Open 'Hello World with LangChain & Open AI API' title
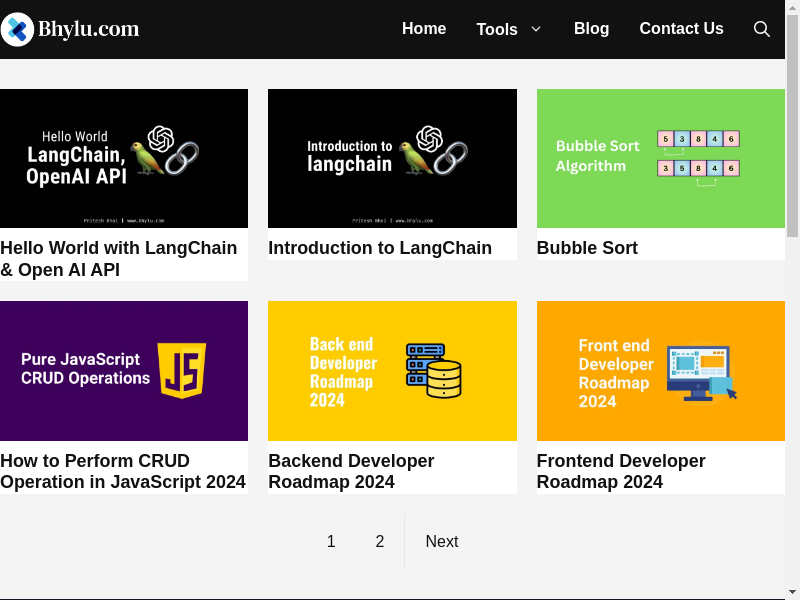The image size is (800, 600). 119,259
